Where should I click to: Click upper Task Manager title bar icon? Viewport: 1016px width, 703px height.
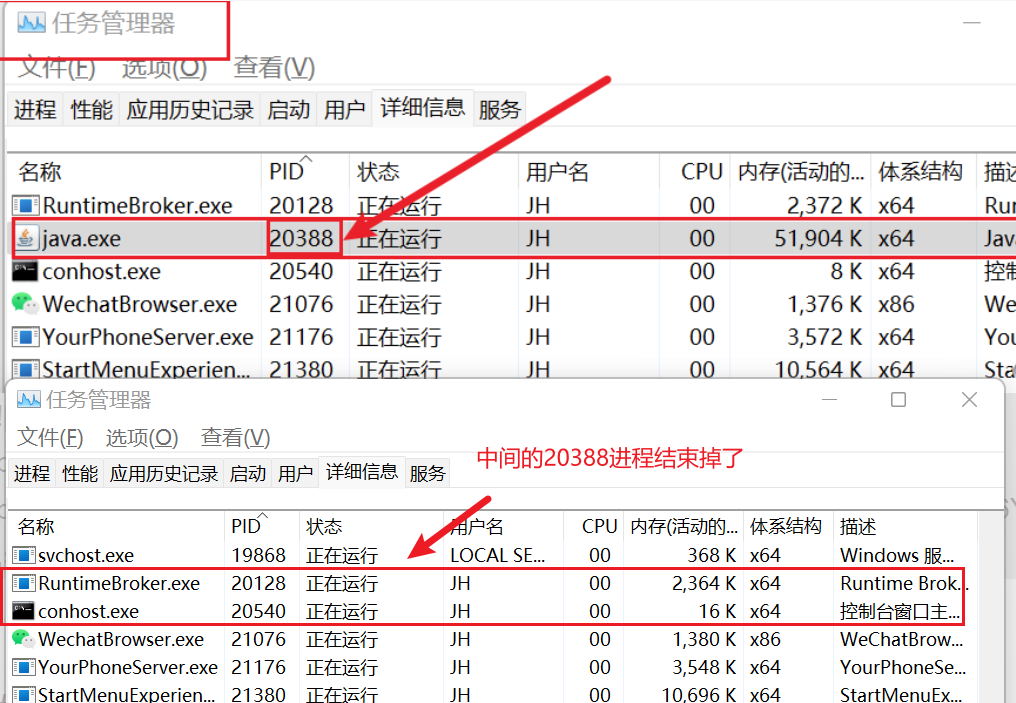[31, 24]
